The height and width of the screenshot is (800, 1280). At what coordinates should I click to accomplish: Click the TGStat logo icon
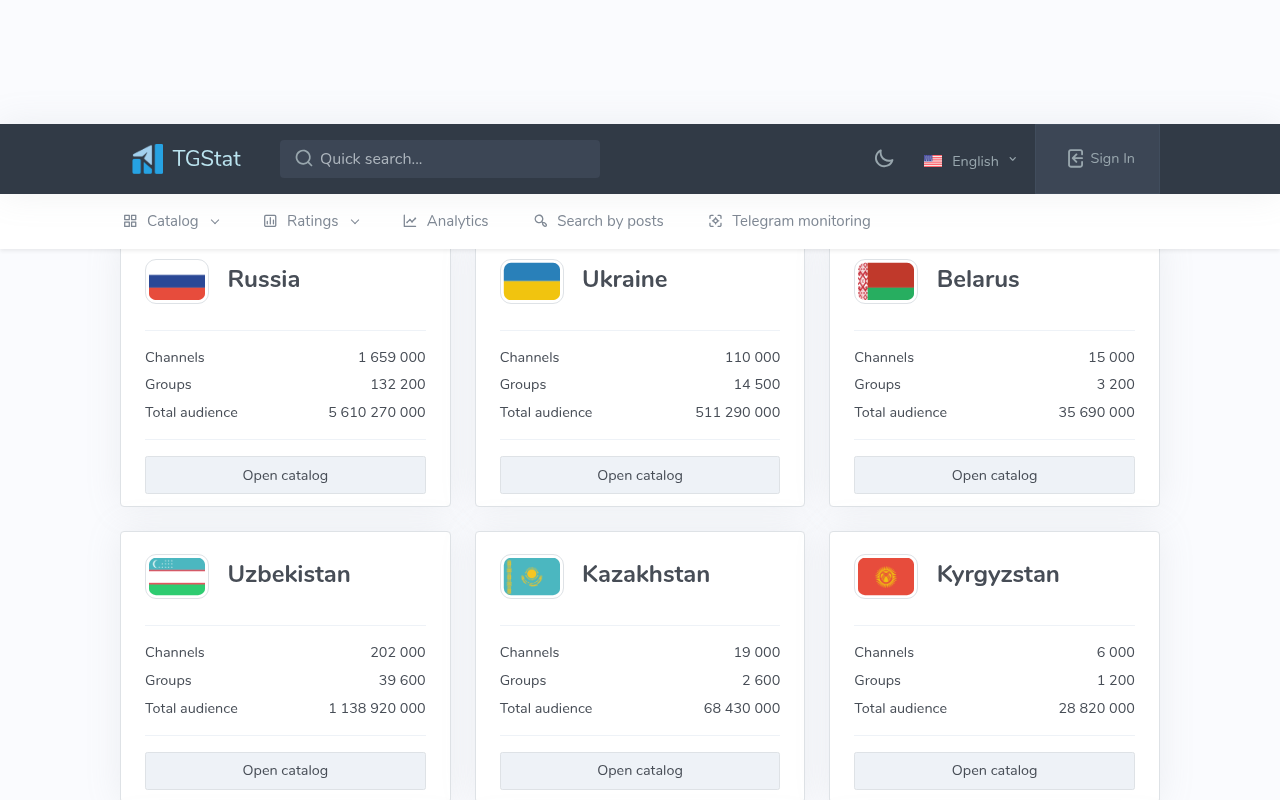click(x=147, y=159)
